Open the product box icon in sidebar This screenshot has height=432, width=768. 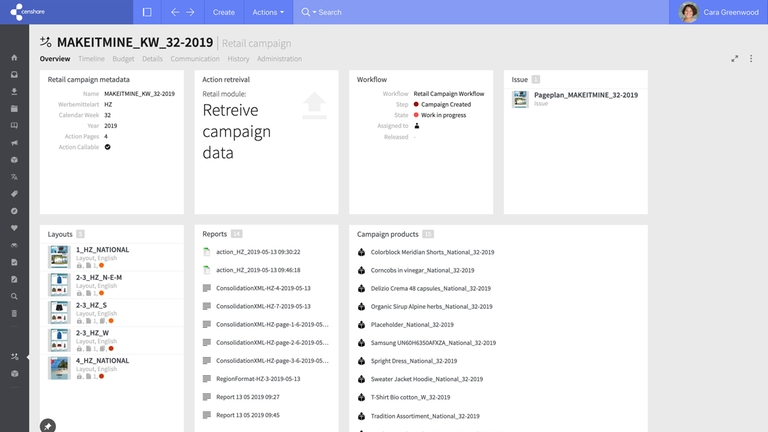pos(14,160)
